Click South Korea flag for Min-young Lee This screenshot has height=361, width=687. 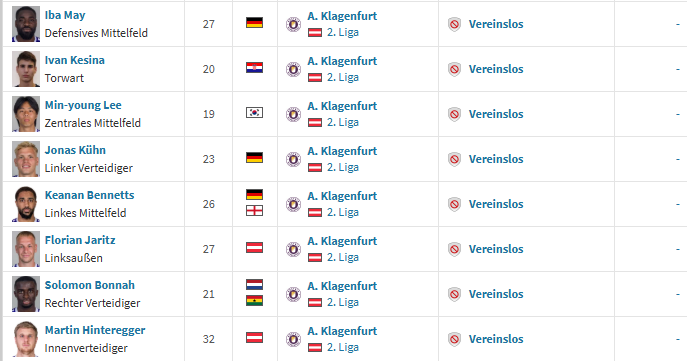(x=254, y=113)
